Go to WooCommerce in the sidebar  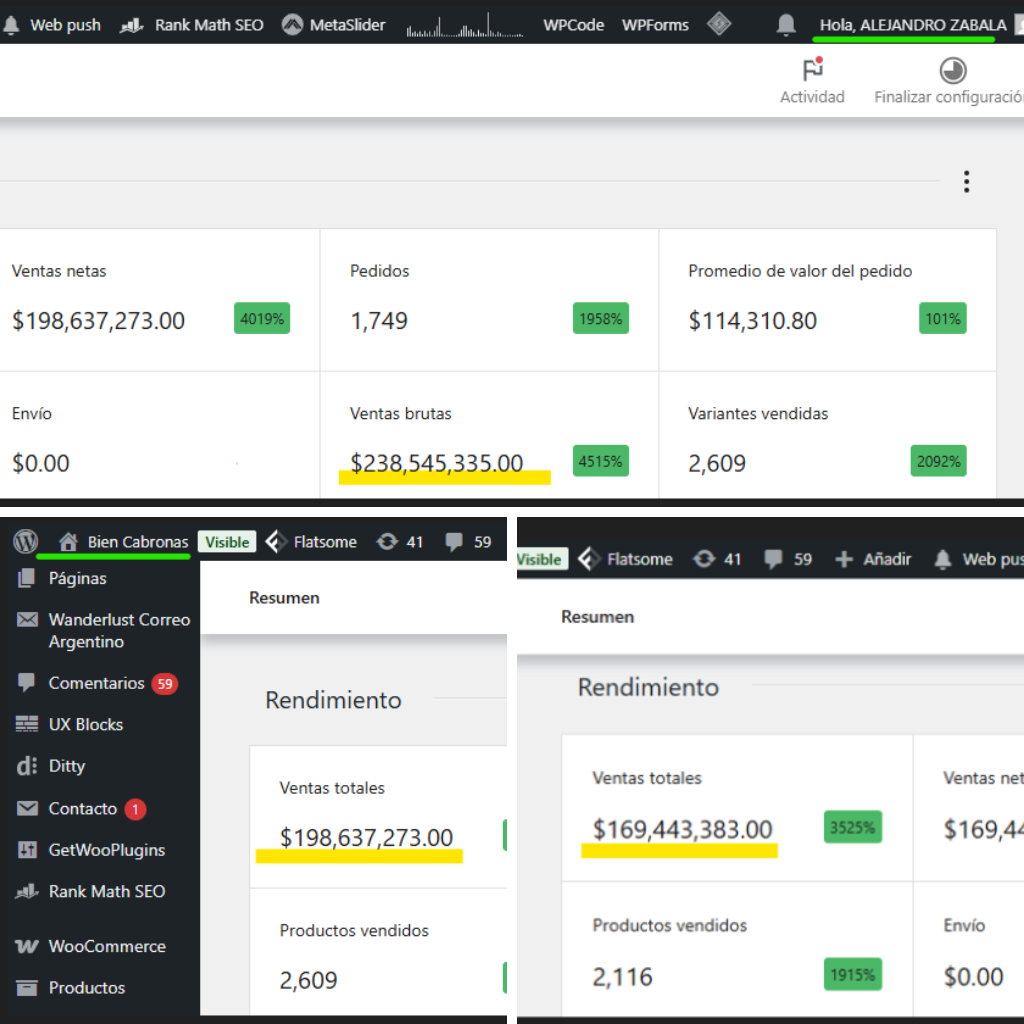[x=106, y=946]
